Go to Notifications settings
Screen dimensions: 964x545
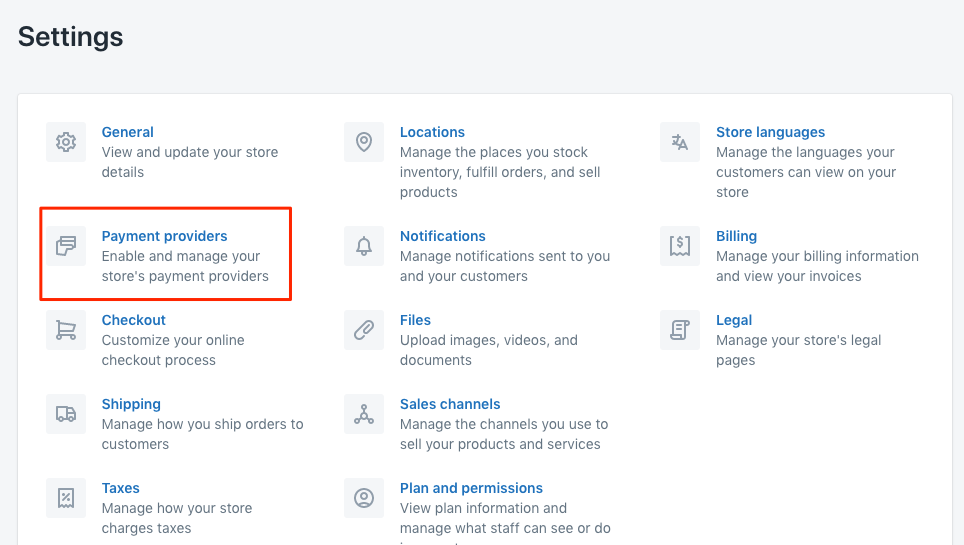pos(443,236)
